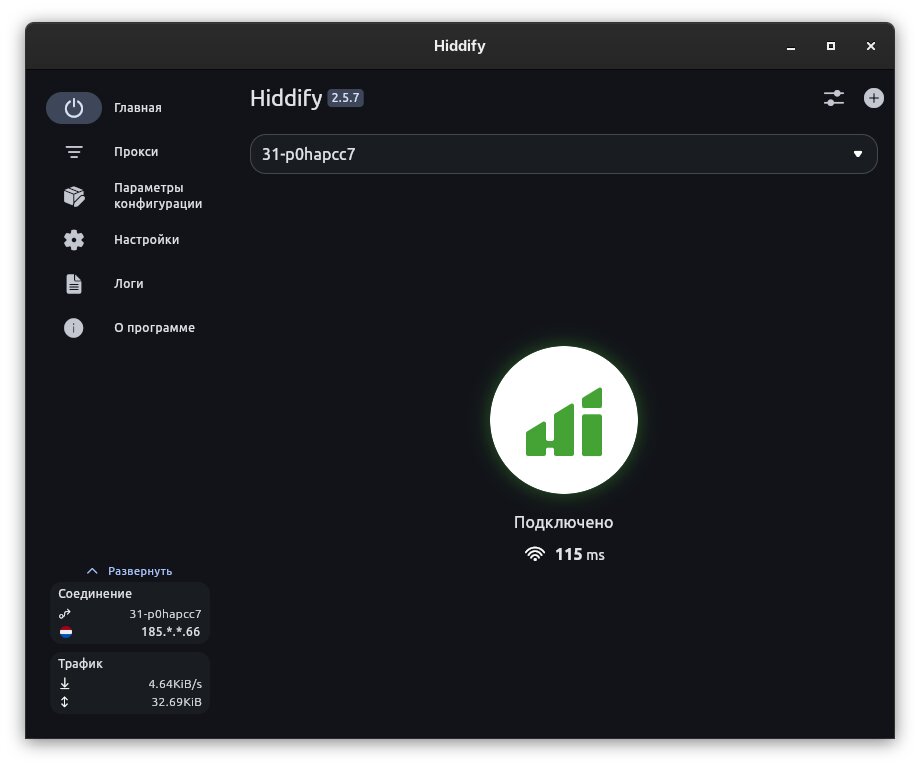Maximize the Hiddify window
The height and width of the screenshot is (767, 920).
(830, 46)
